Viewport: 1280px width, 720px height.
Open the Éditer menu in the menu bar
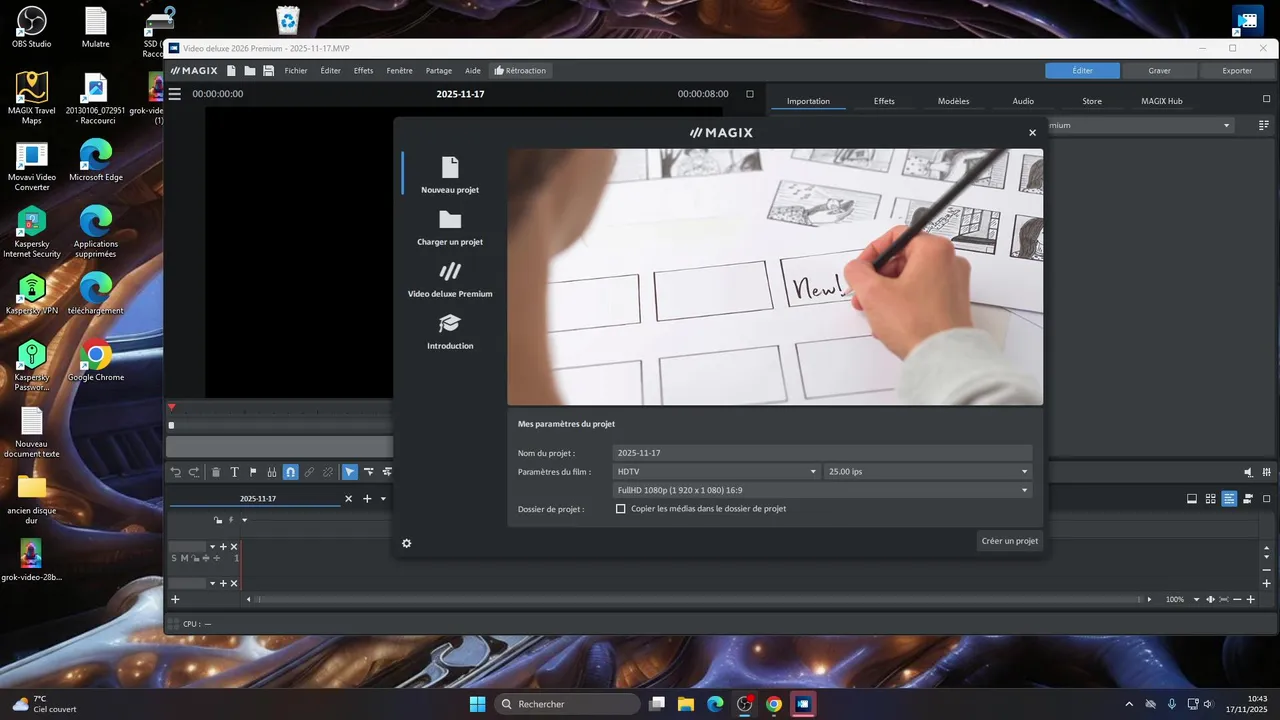point(330,71)
